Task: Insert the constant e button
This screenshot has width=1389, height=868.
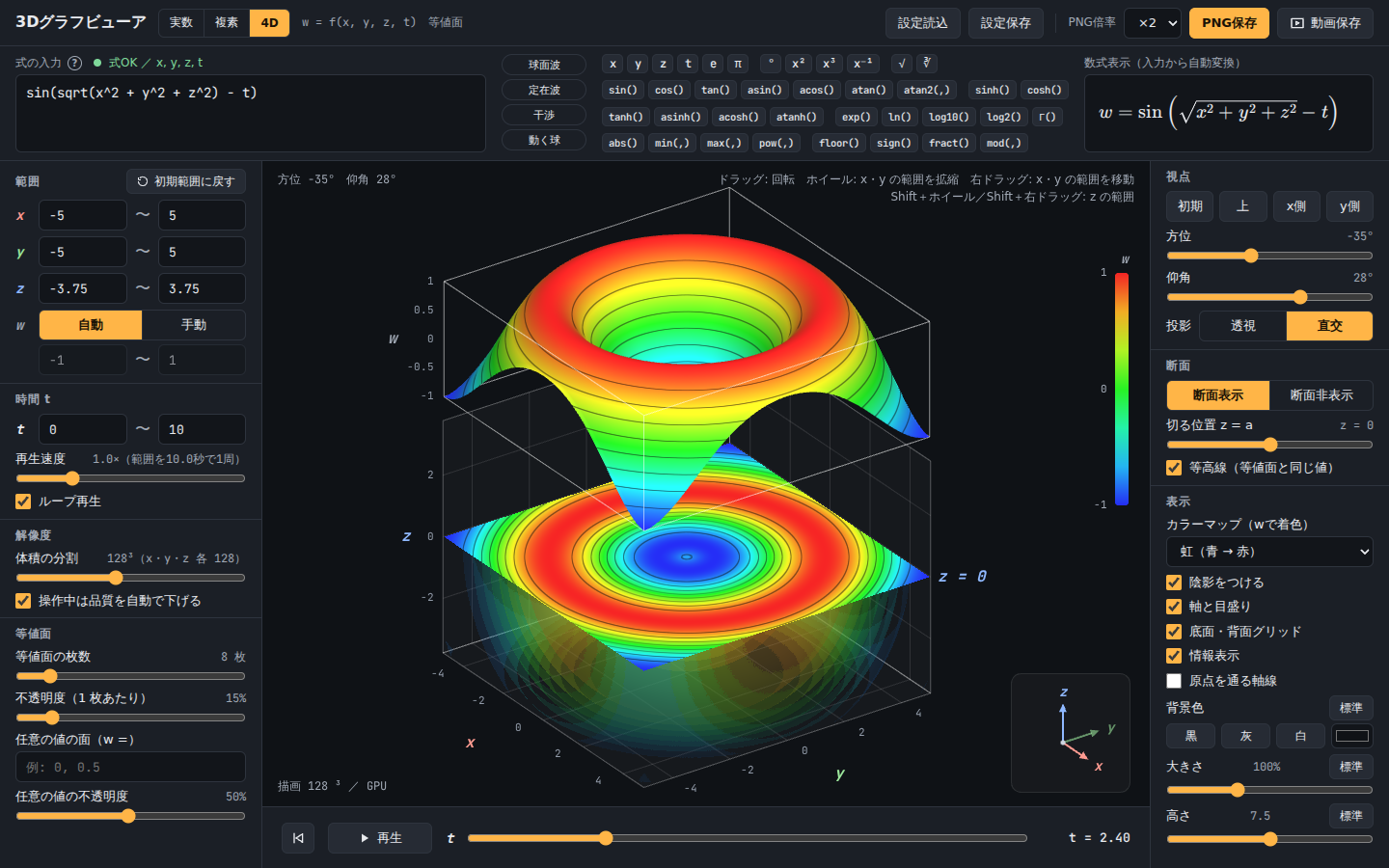Action: (x=713, y=64)
